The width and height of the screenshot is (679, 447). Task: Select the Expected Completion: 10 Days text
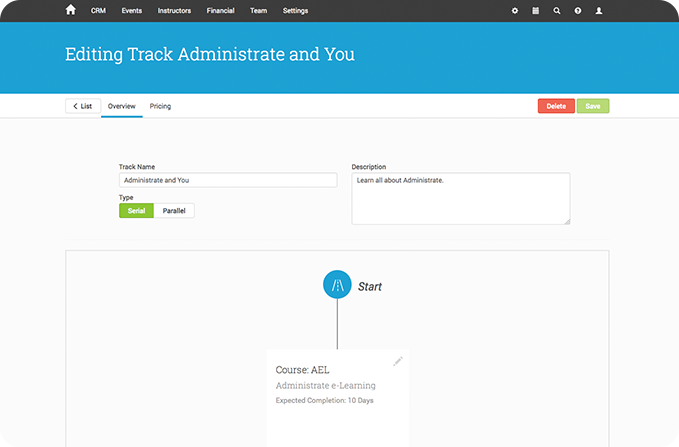click(x=324, y=400)
